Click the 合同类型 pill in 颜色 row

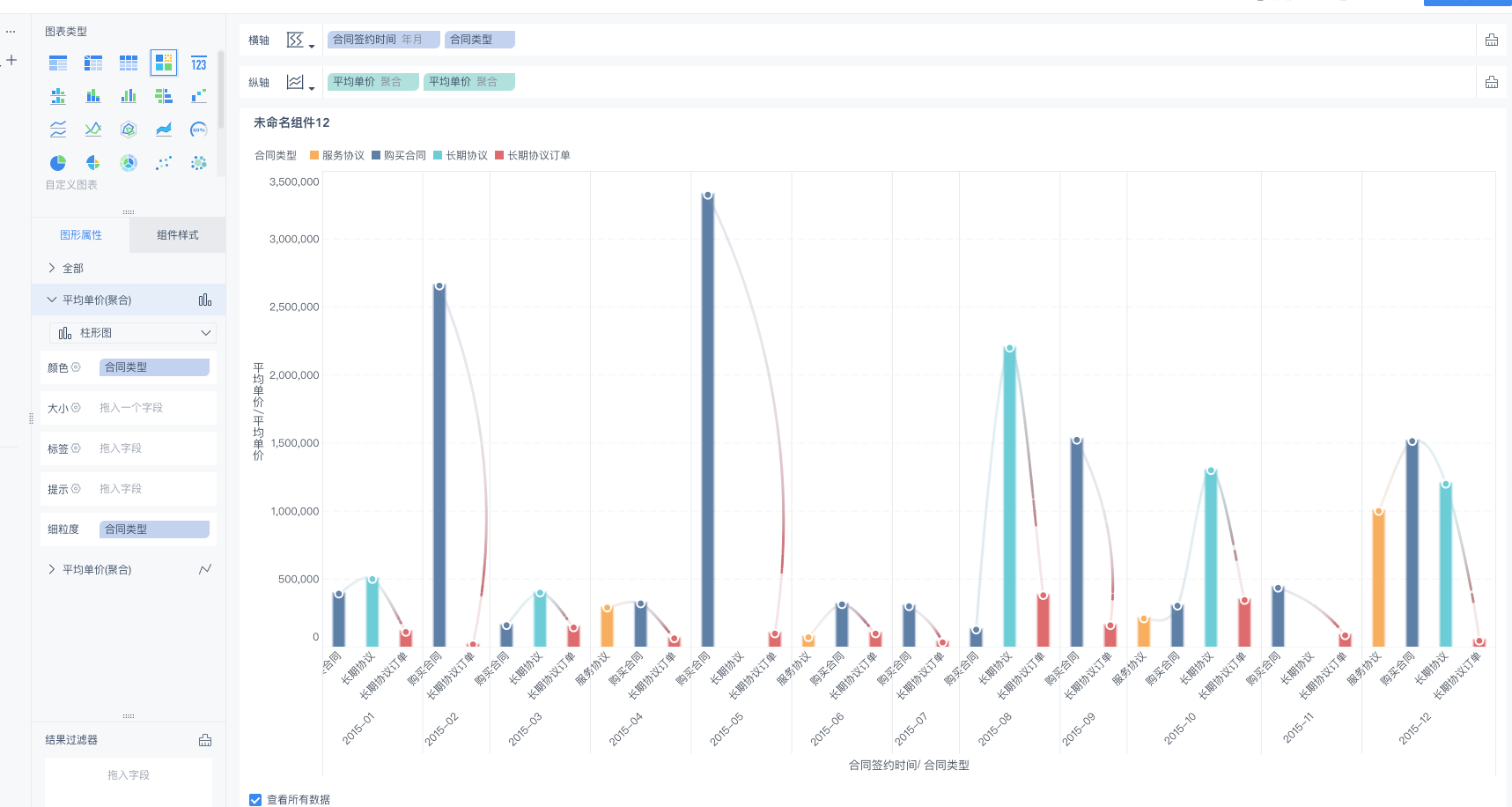coord(154,367)
